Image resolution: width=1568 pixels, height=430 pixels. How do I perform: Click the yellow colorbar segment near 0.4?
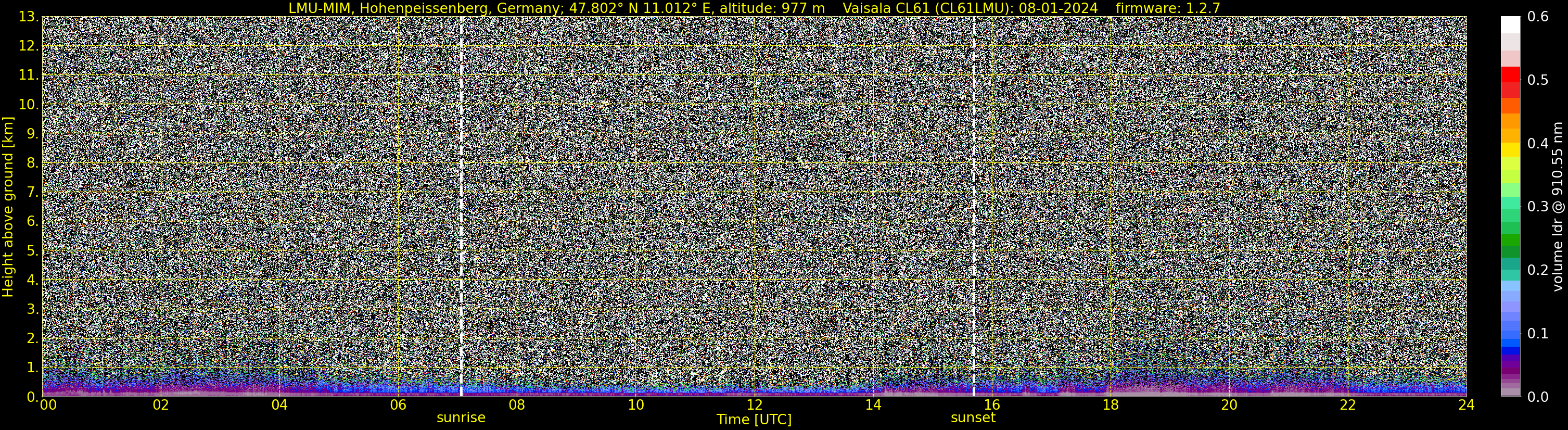pyautogui.click(x=1510, y=150)
